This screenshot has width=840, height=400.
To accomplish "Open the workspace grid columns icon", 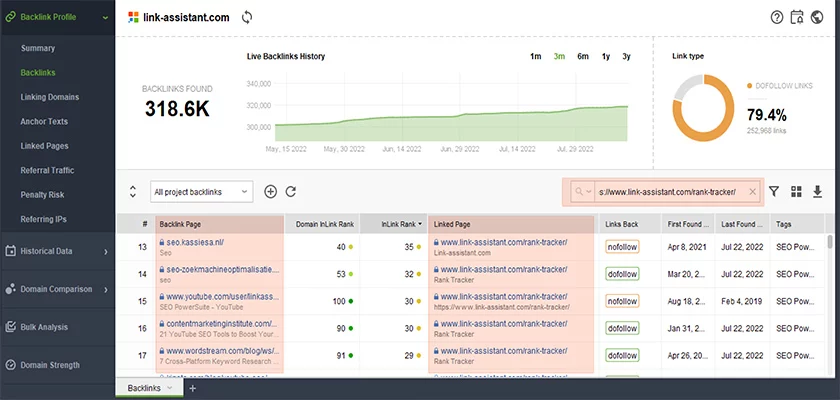I will [x=796, y=192].
